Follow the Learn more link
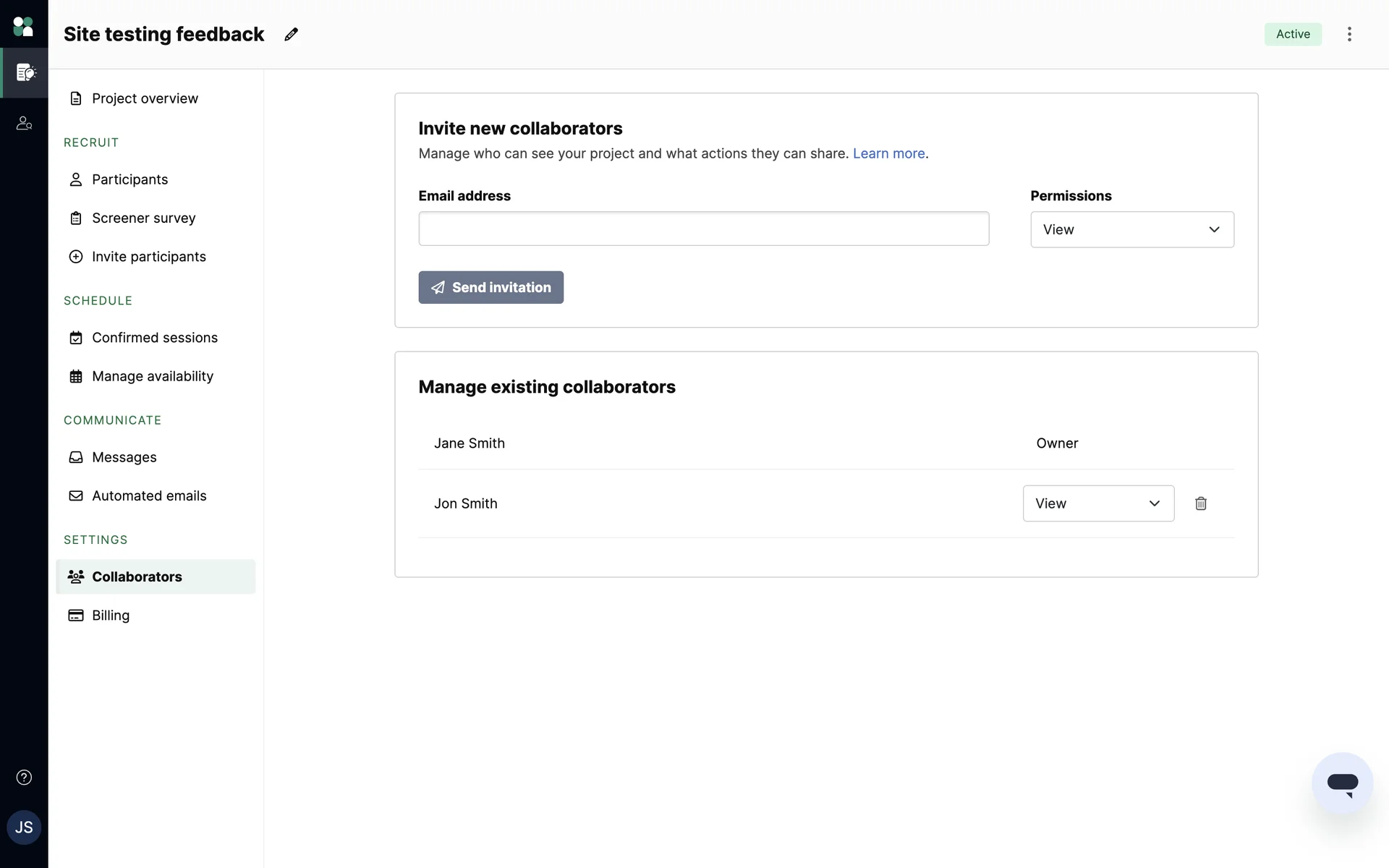Image resolution: width=1389 pixels, height=868 pixels. point(888,153)
